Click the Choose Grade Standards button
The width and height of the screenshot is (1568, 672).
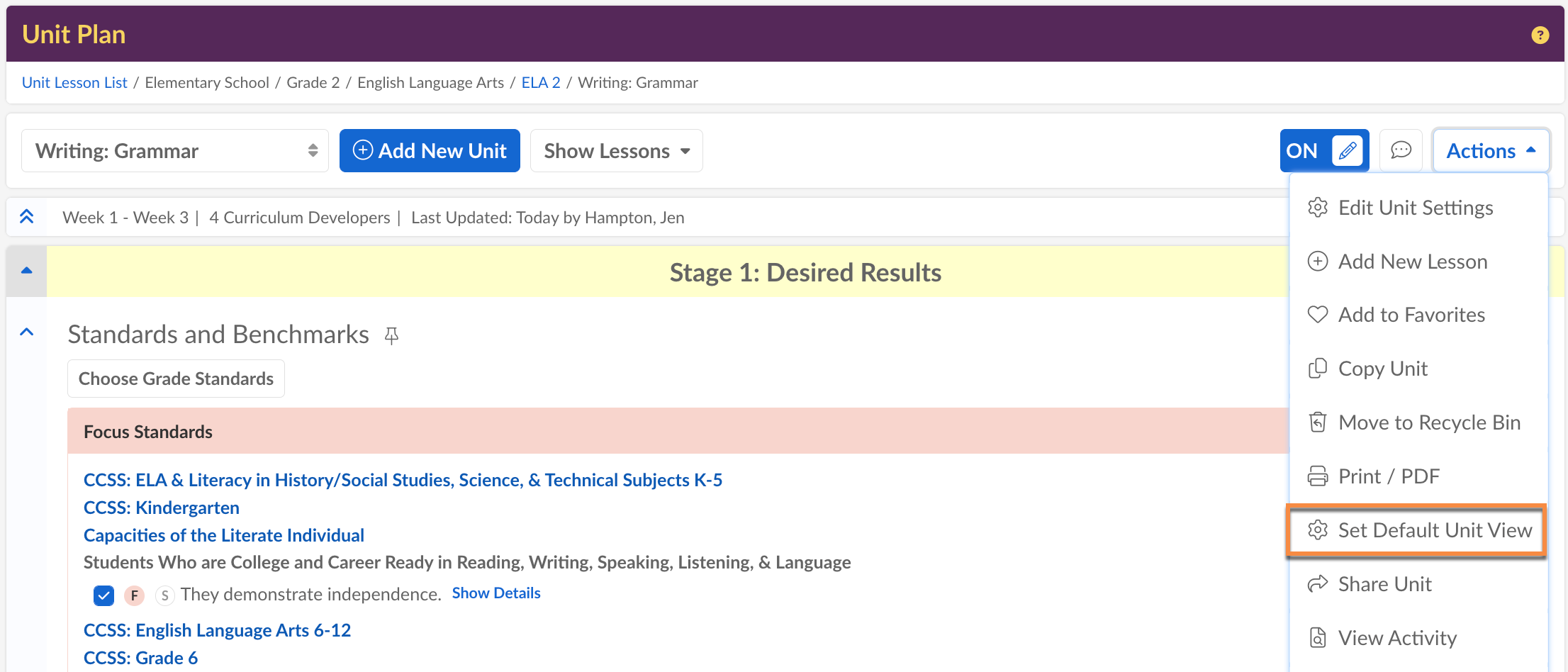(x=176, y=379)
